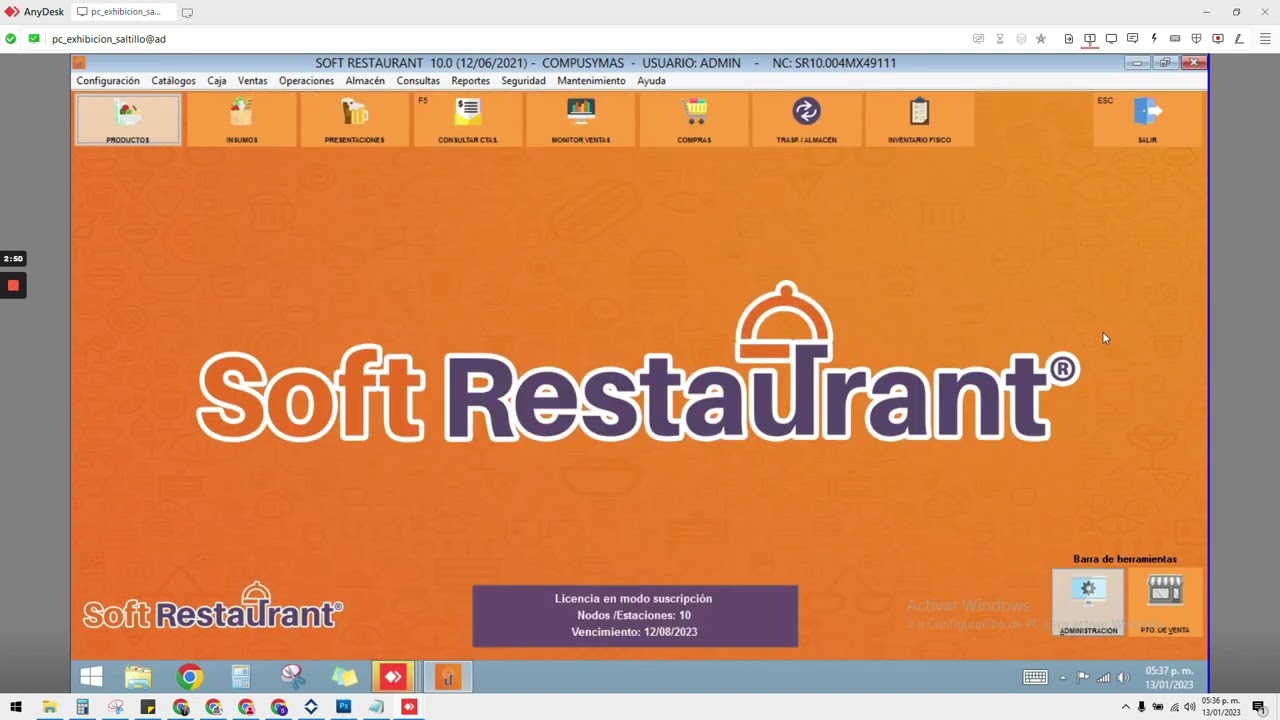Stop the recording with red square button
Image resolution: width=1280 pixels, height=720 pixels.
tap(13, 286)
